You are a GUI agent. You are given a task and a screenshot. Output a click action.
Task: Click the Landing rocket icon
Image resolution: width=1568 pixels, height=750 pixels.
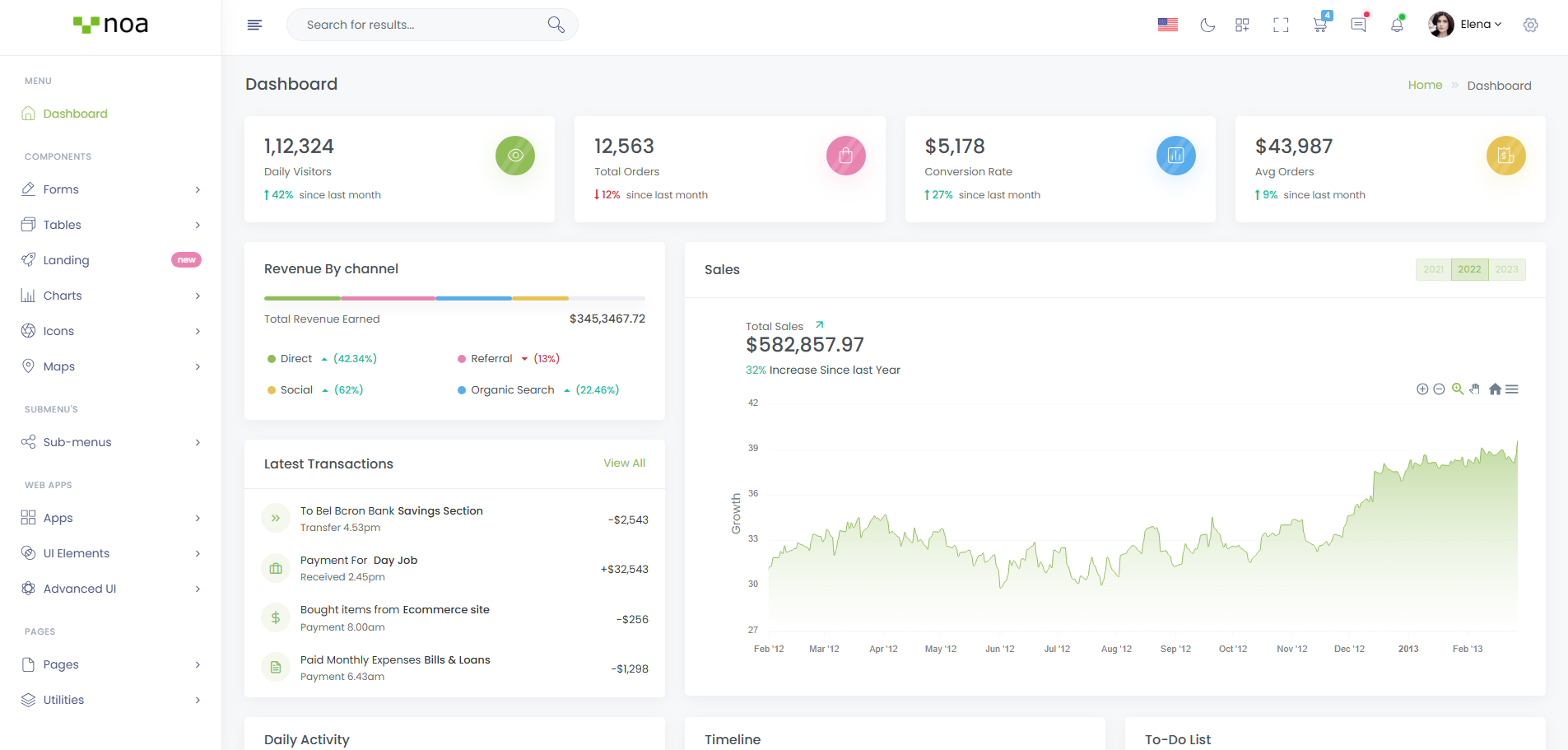[x=28, y=260]
